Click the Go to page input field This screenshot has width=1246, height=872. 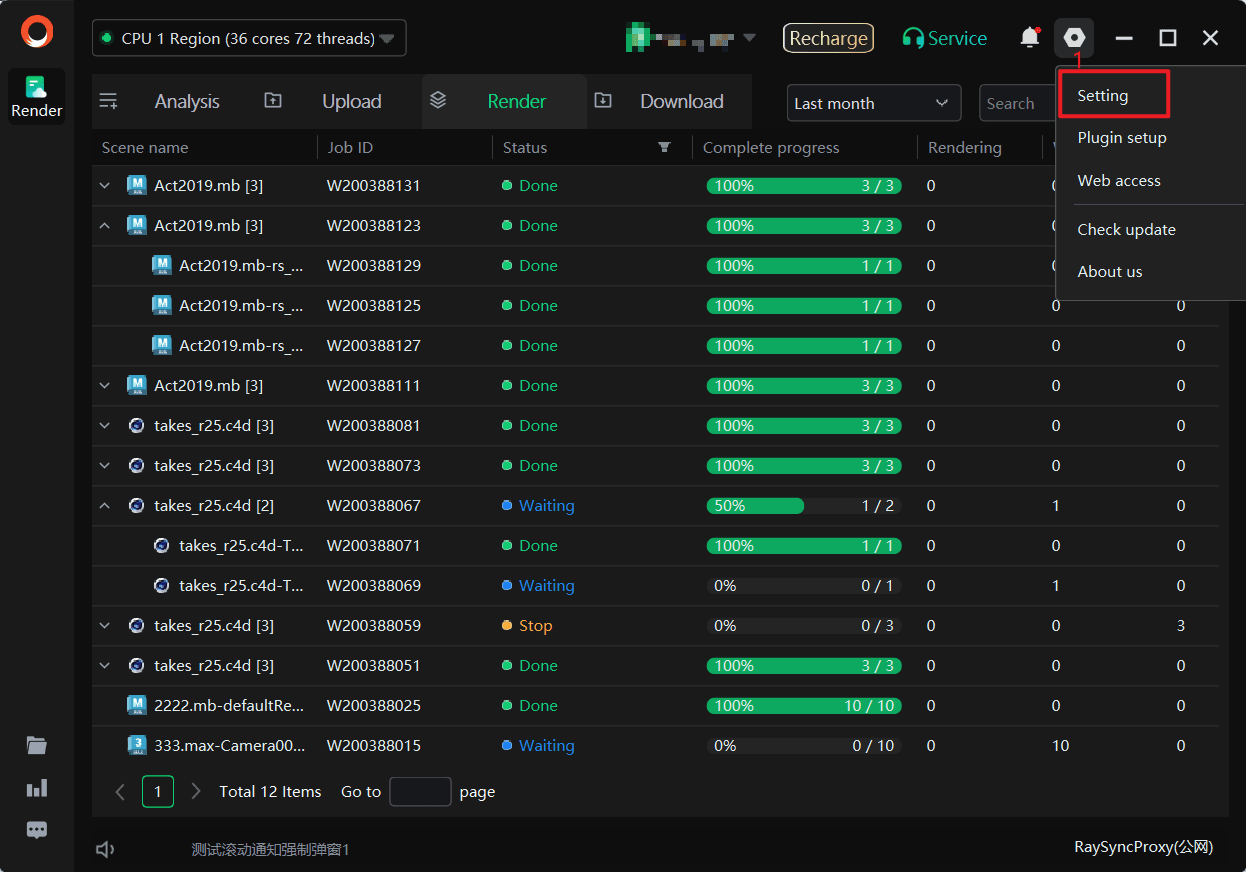point(420,792)
